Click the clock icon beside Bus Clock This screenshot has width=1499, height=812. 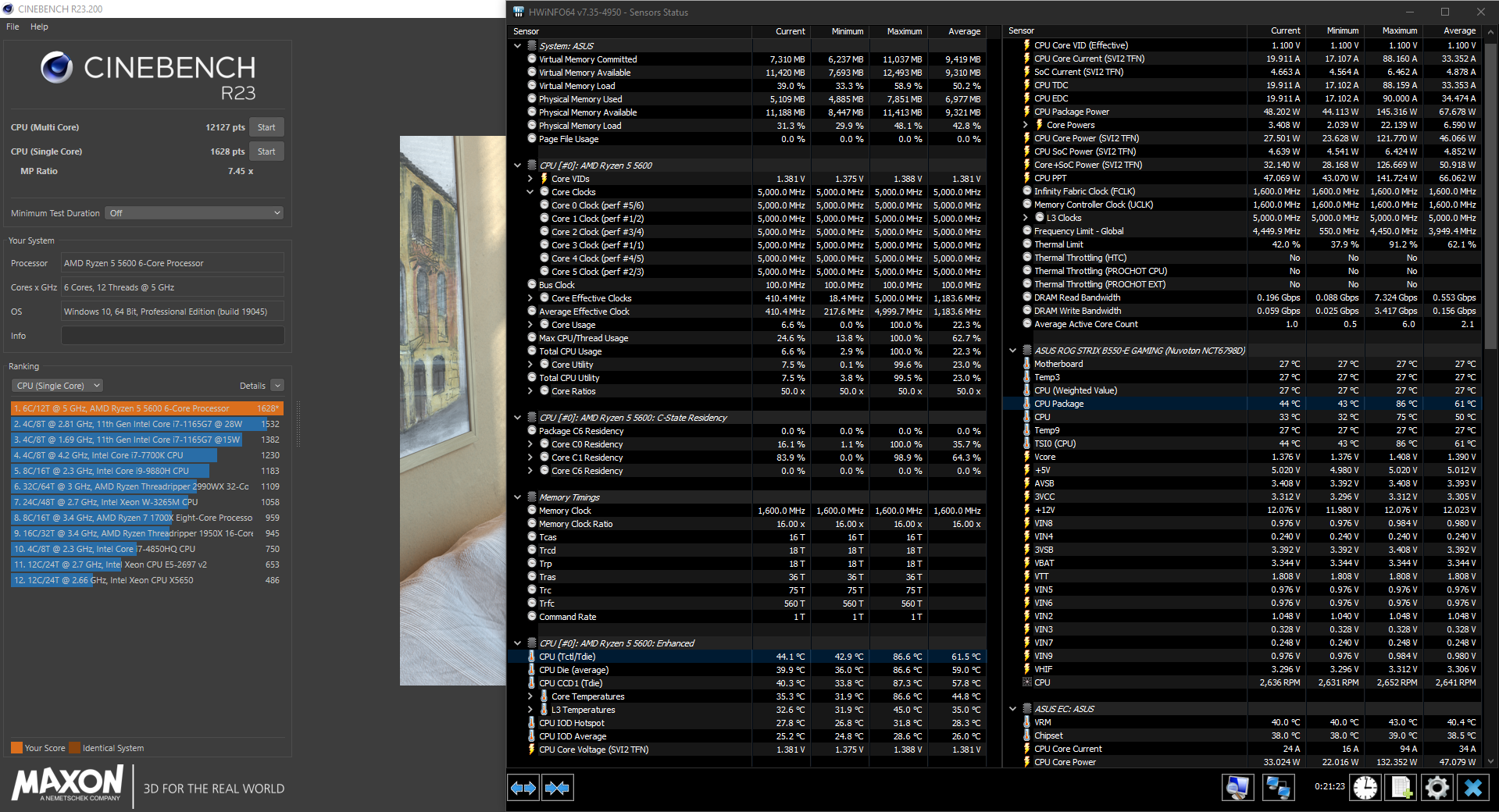(531, 285)
